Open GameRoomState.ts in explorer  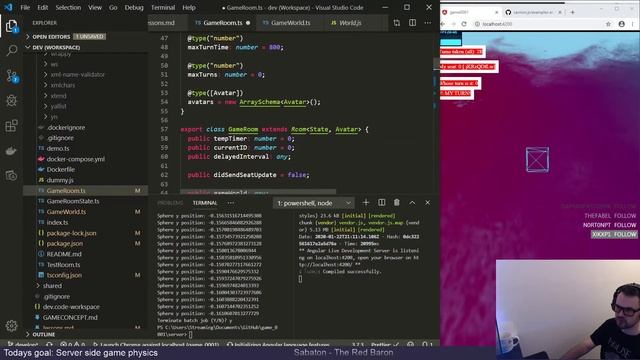[73, 201]
